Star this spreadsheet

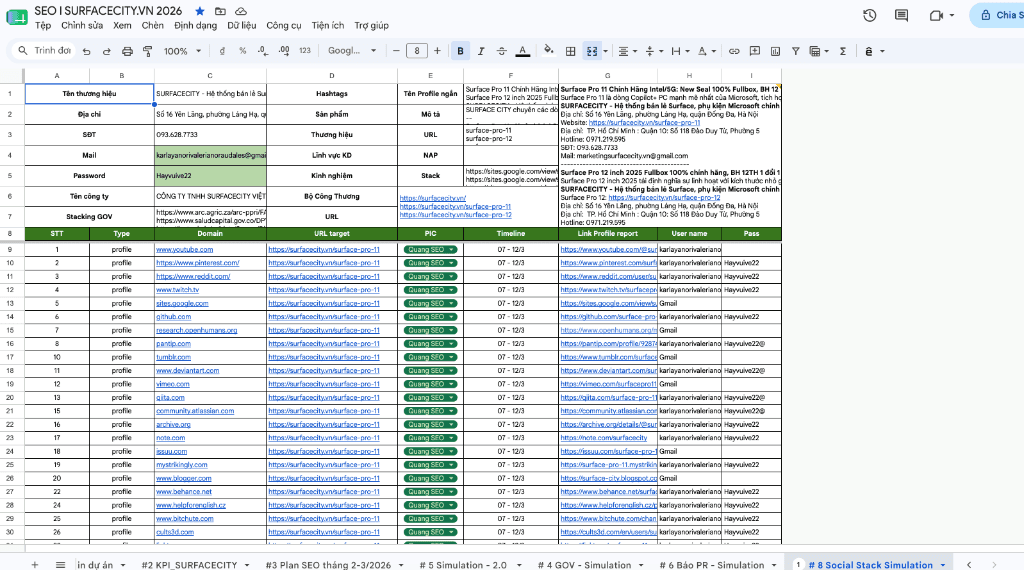click(200, 11)
